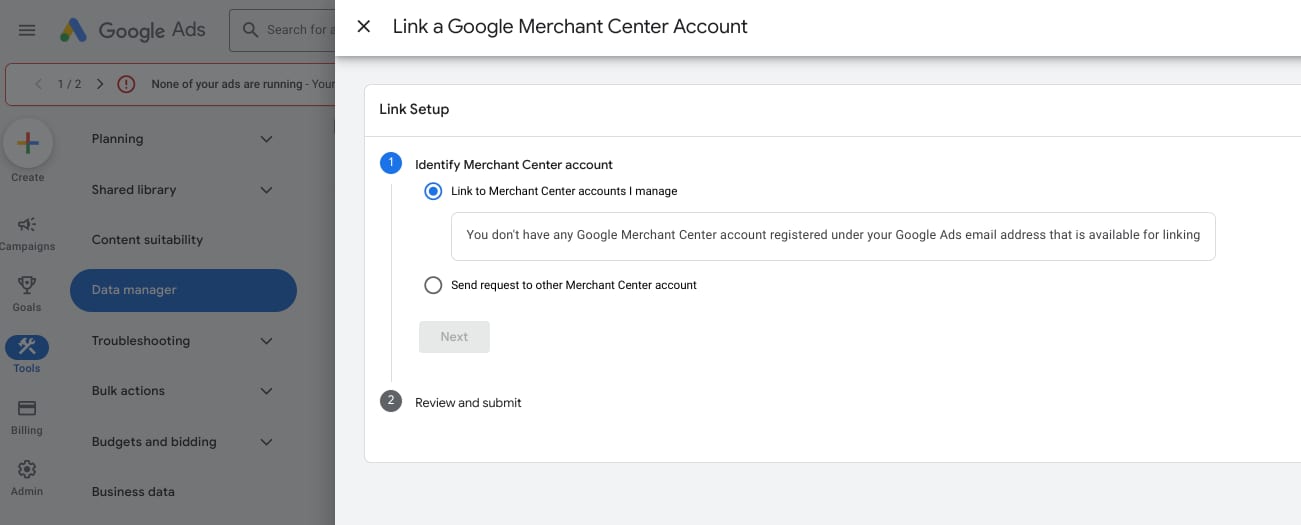Open the Data manager menu item
The height and width of the screenshot is (525, 1301).
click(183, 290)
